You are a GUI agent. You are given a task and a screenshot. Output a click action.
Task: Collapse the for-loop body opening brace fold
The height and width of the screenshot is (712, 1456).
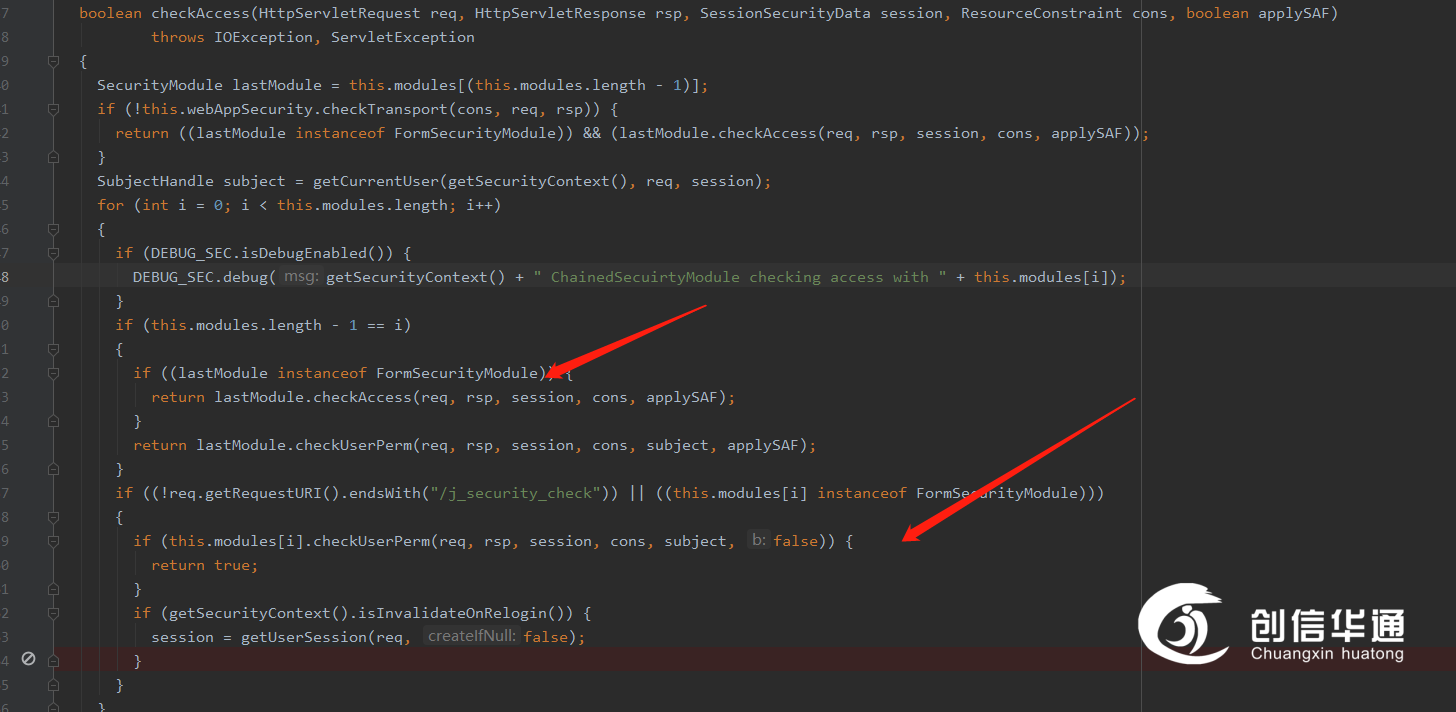(x=54, y=229)
